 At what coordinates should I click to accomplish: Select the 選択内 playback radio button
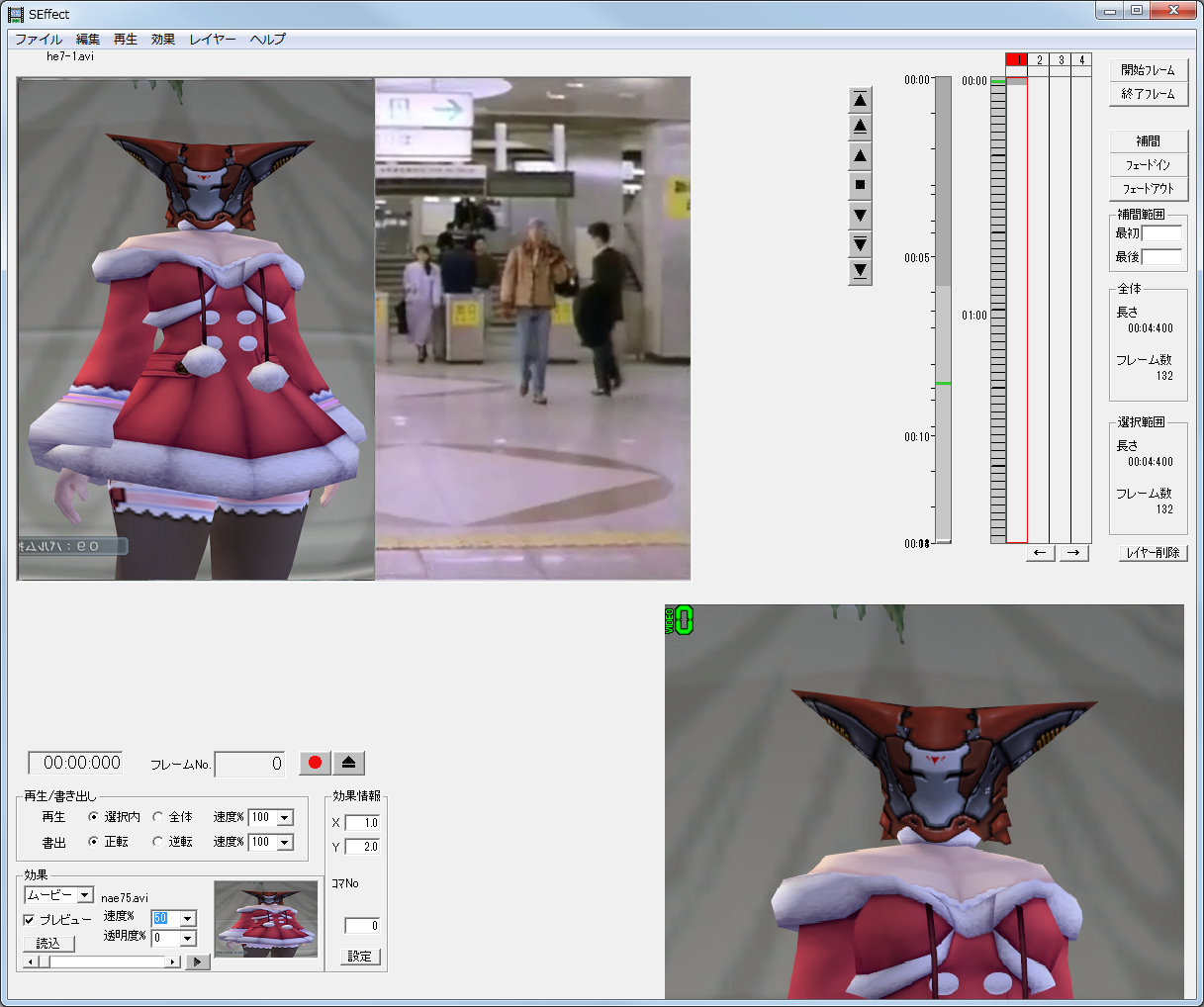coord(94,817)
